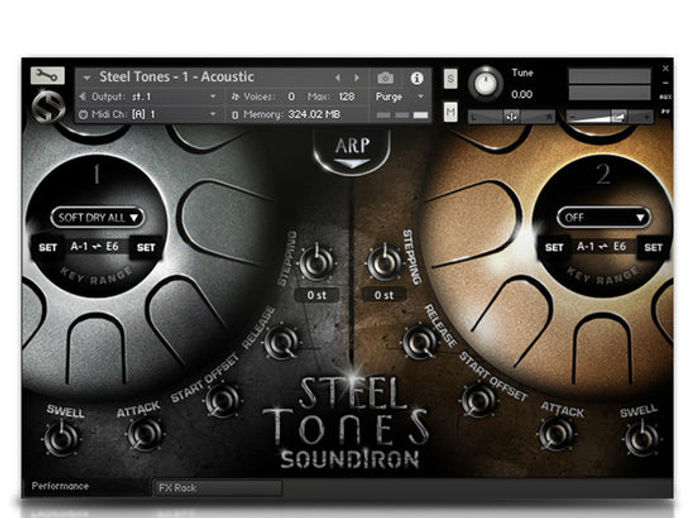The image size is (690, 518).
Task: Click the Voices note icon
Action: pos(235,96)
